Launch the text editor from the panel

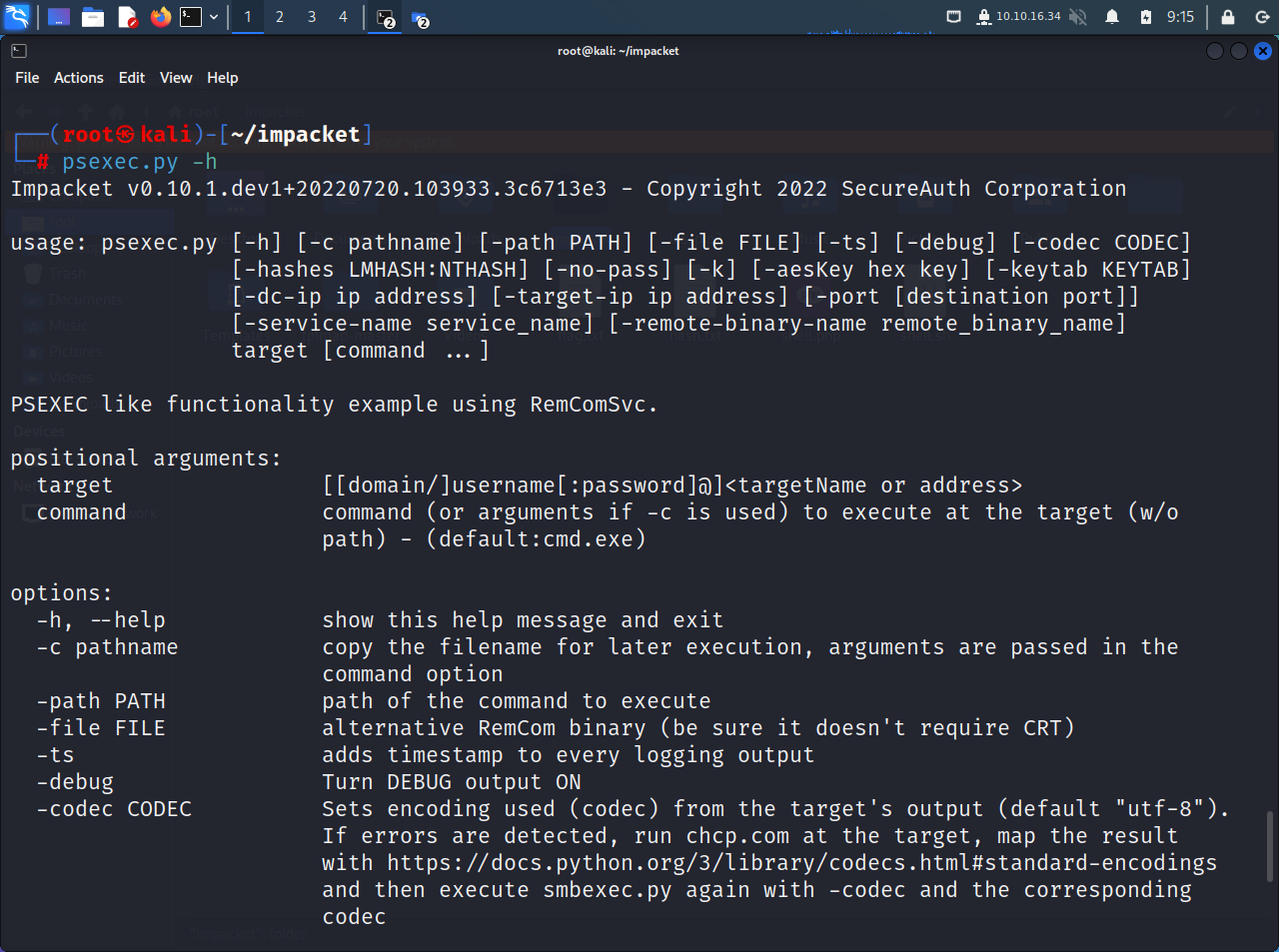tap(127, 17)
